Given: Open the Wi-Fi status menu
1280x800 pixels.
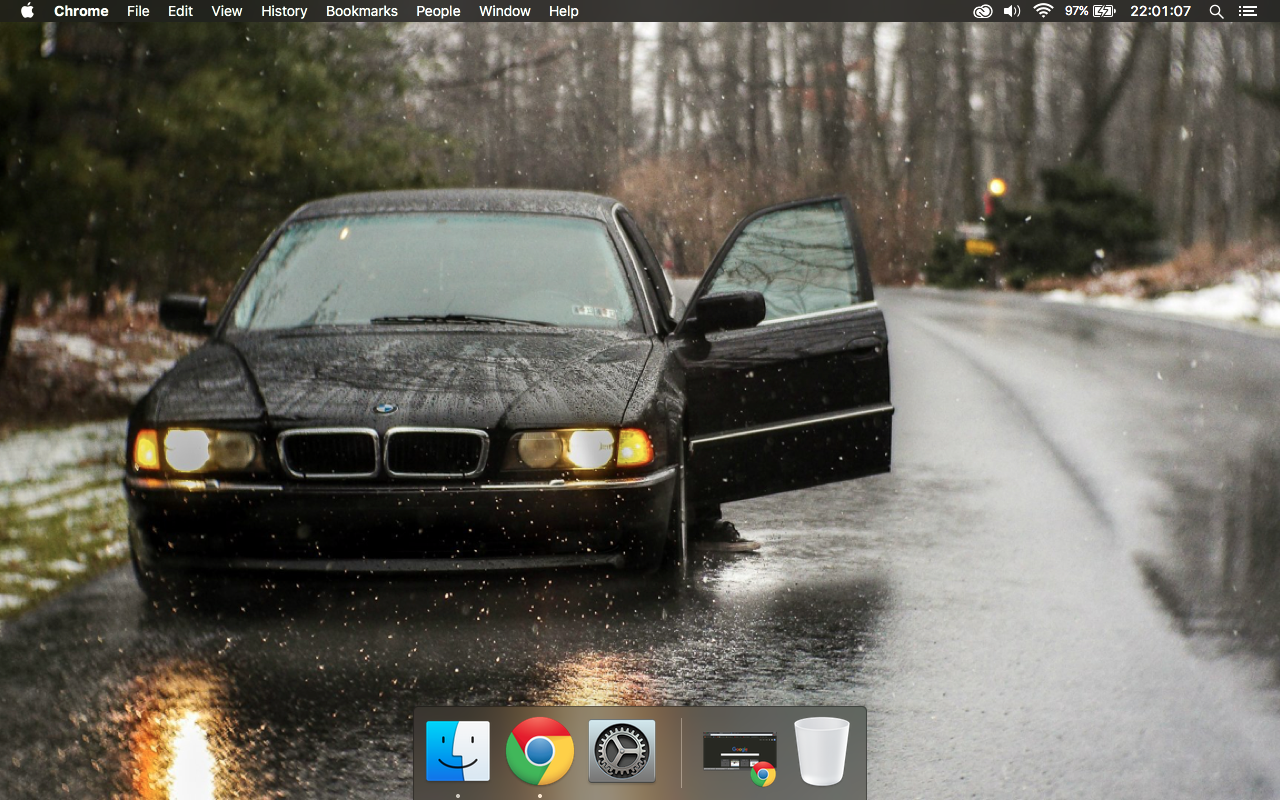Looking at the screenshot, I should tap(1043, 11).
